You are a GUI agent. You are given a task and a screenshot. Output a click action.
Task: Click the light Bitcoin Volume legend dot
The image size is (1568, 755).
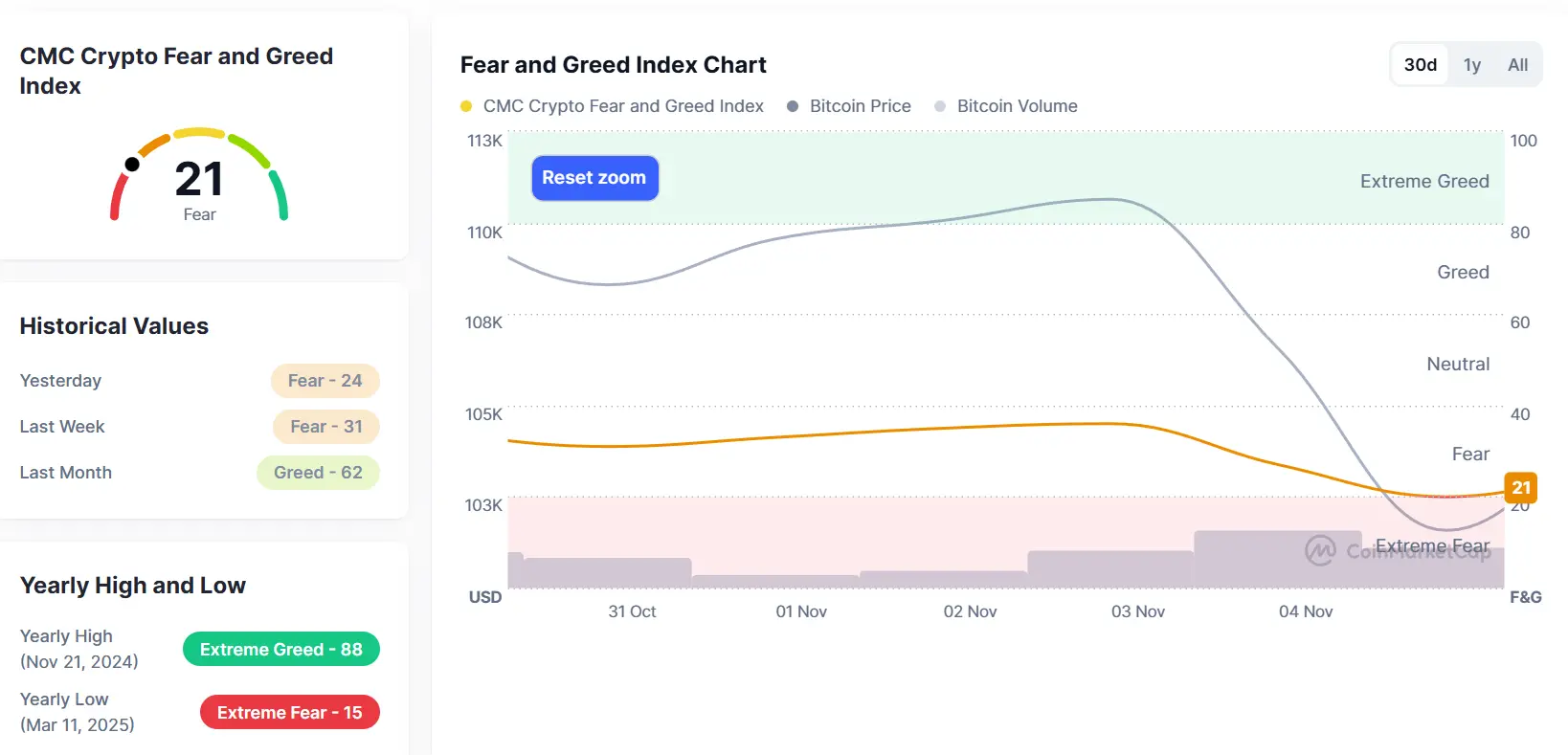coord(940,106)
